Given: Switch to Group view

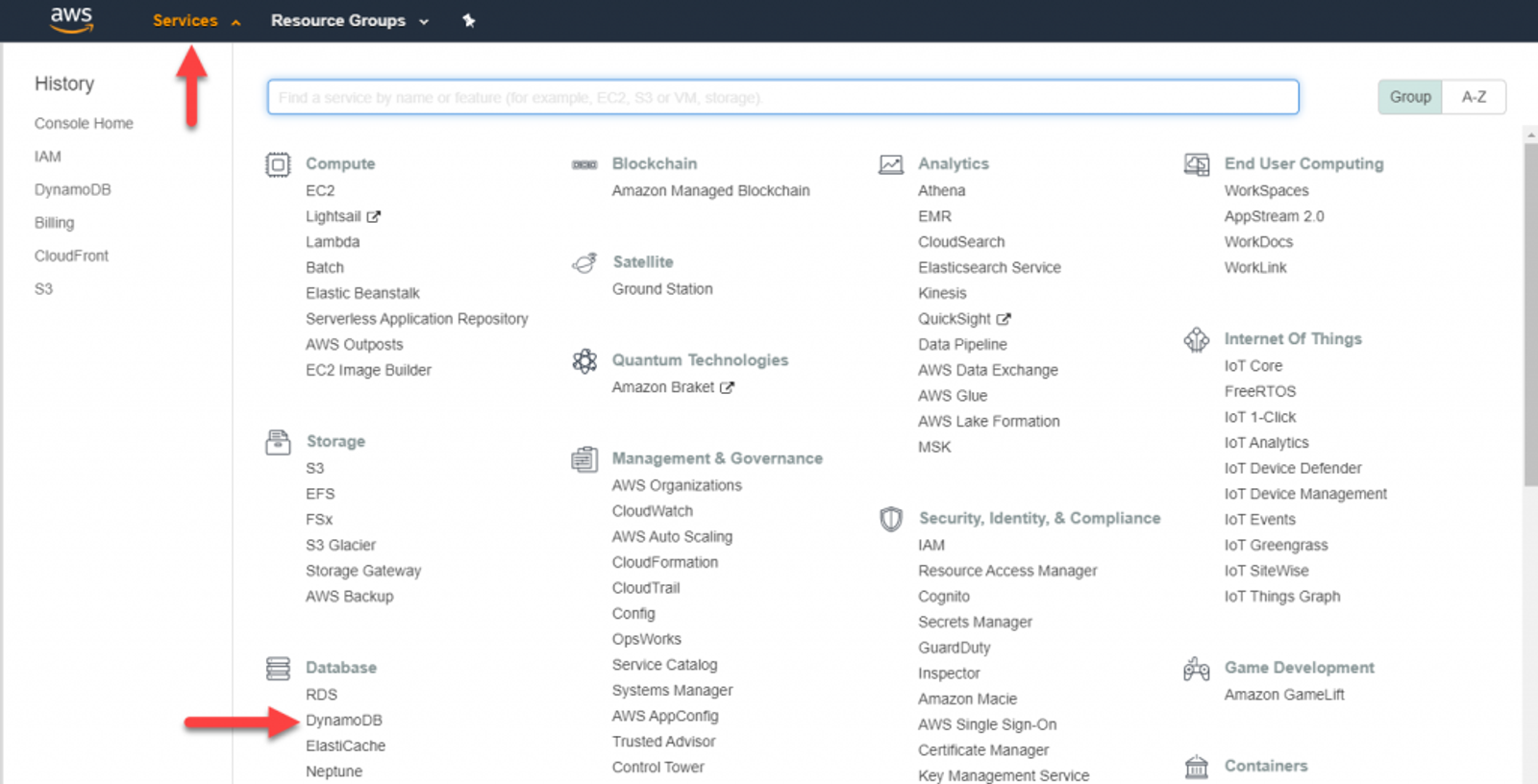Looking at the screenshot, I should 1410,97.
